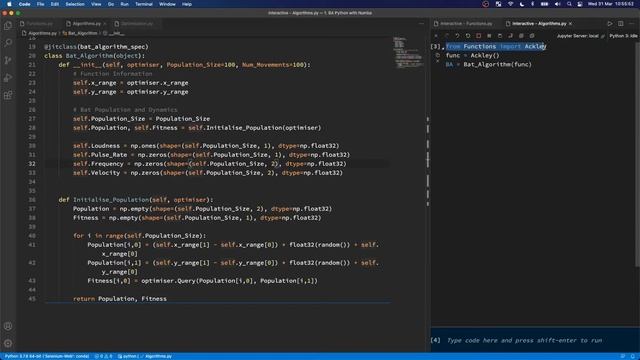Open the File menu
Image resolution: width=640 pixels, height=360 pixels.
pos(40,4)
